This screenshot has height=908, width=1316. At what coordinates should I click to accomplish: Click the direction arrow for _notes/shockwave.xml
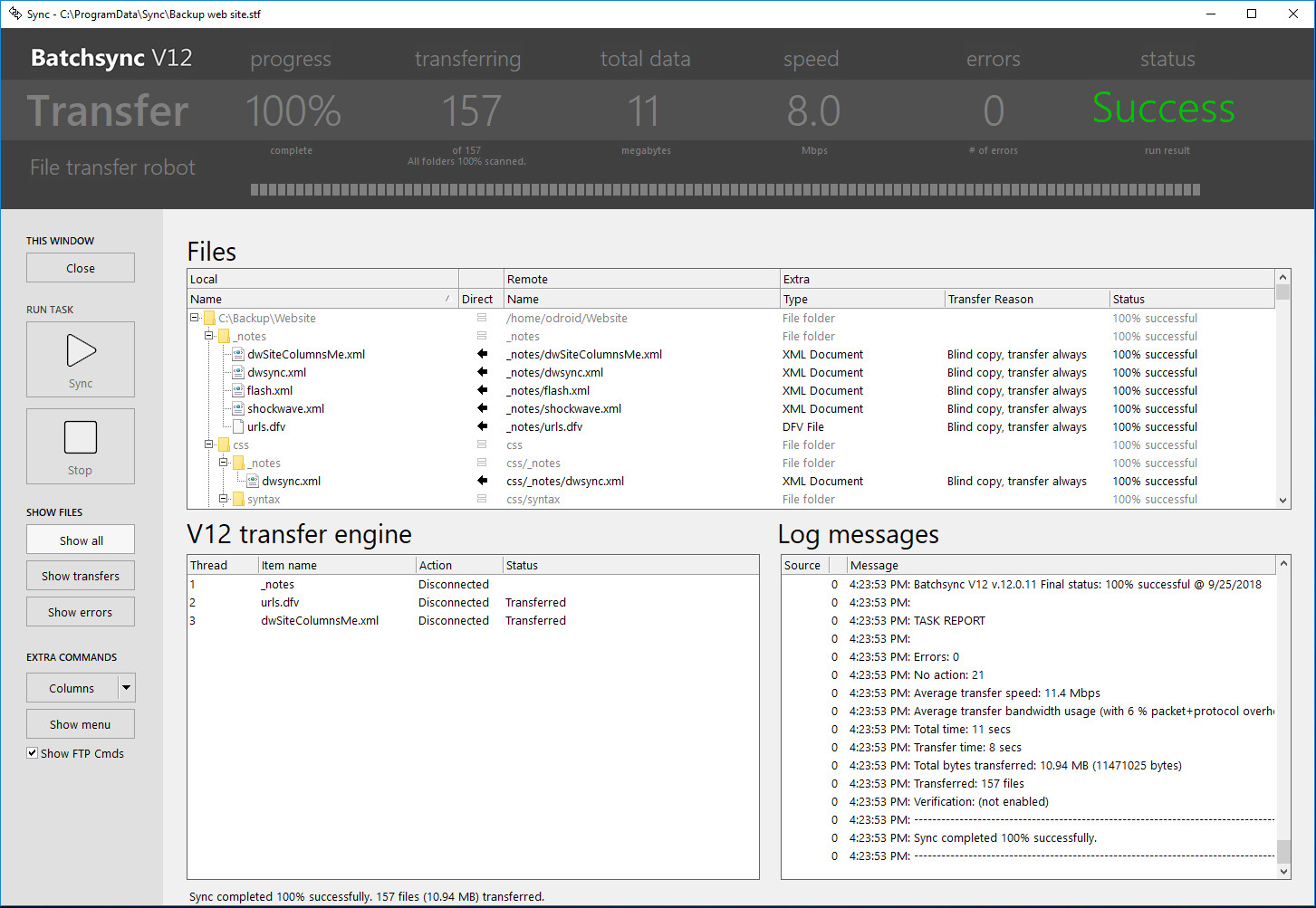pos(482,408)
